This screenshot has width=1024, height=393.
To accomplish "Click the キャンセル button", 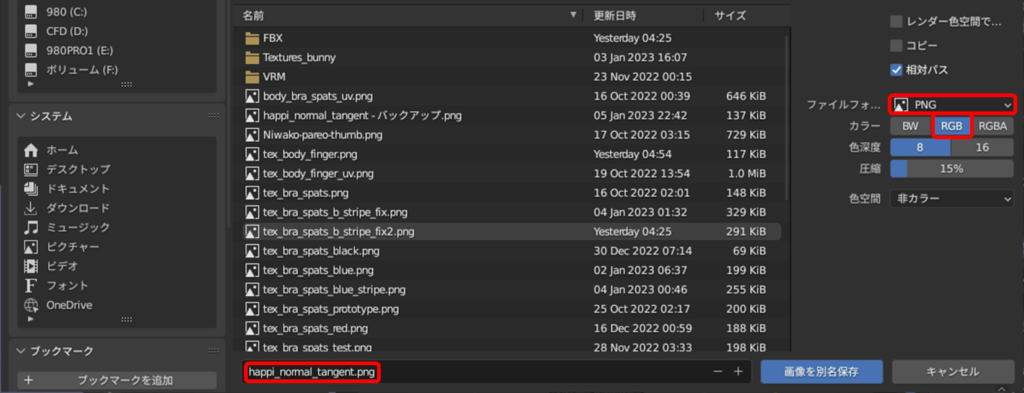I will pos(953,371).
